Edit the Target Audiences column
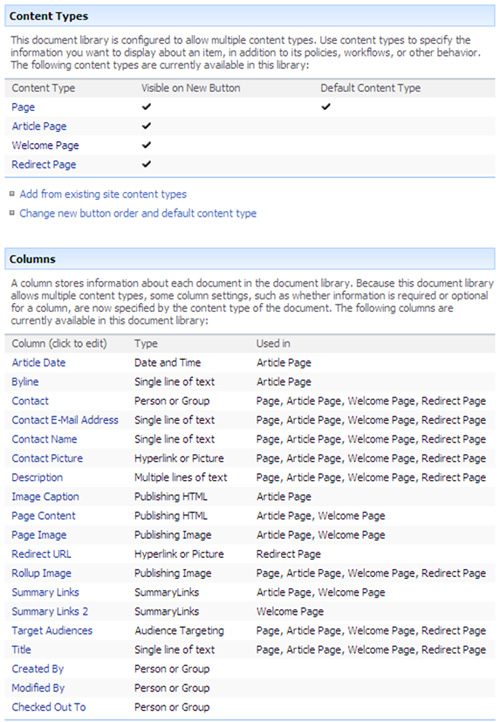This screenshot has width=500, height=722. (x=52, y=631)
